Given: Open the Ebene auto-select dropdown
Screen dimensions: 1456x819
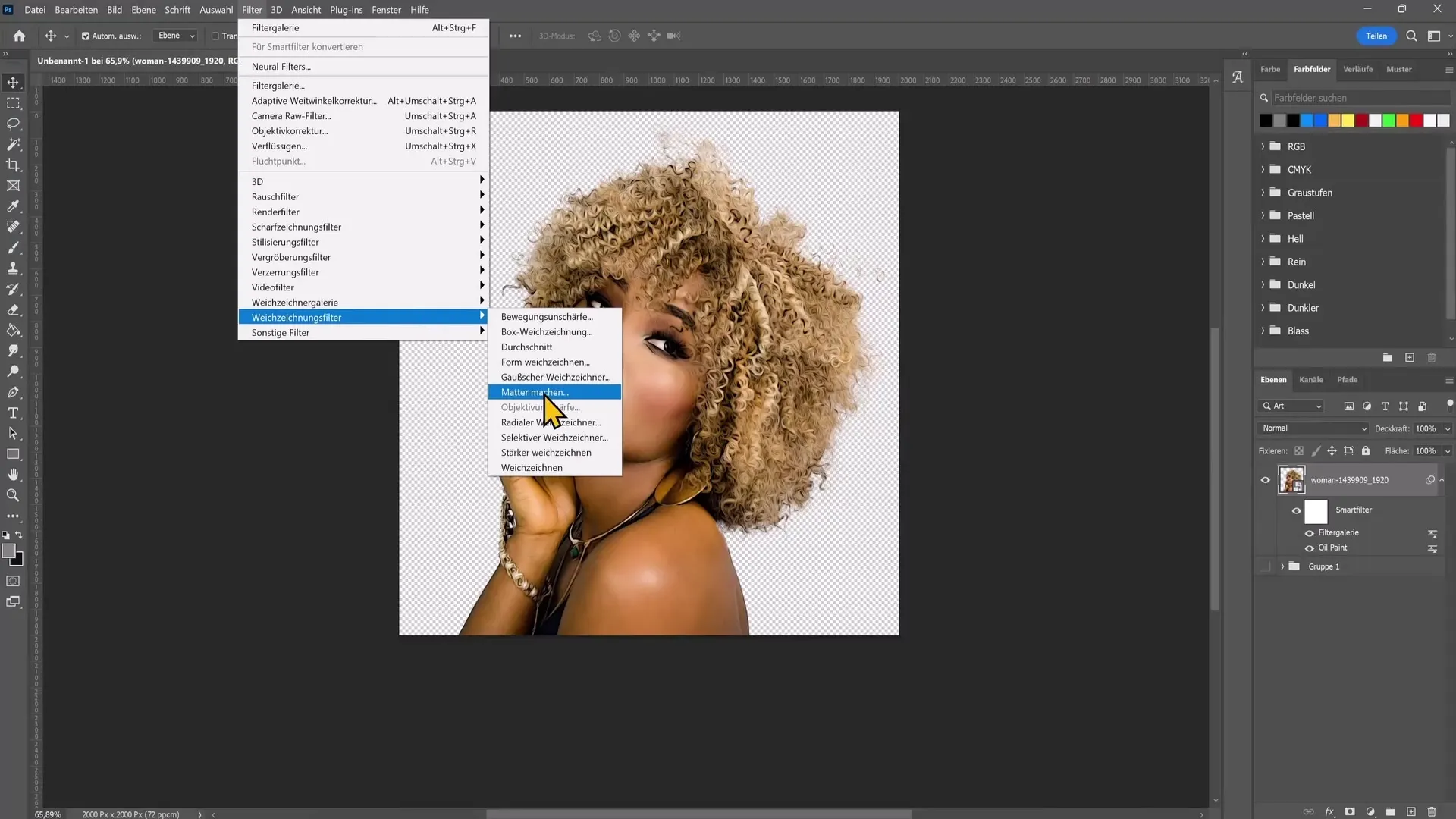Looking at the screenshot, I should (x=175, y=36).
